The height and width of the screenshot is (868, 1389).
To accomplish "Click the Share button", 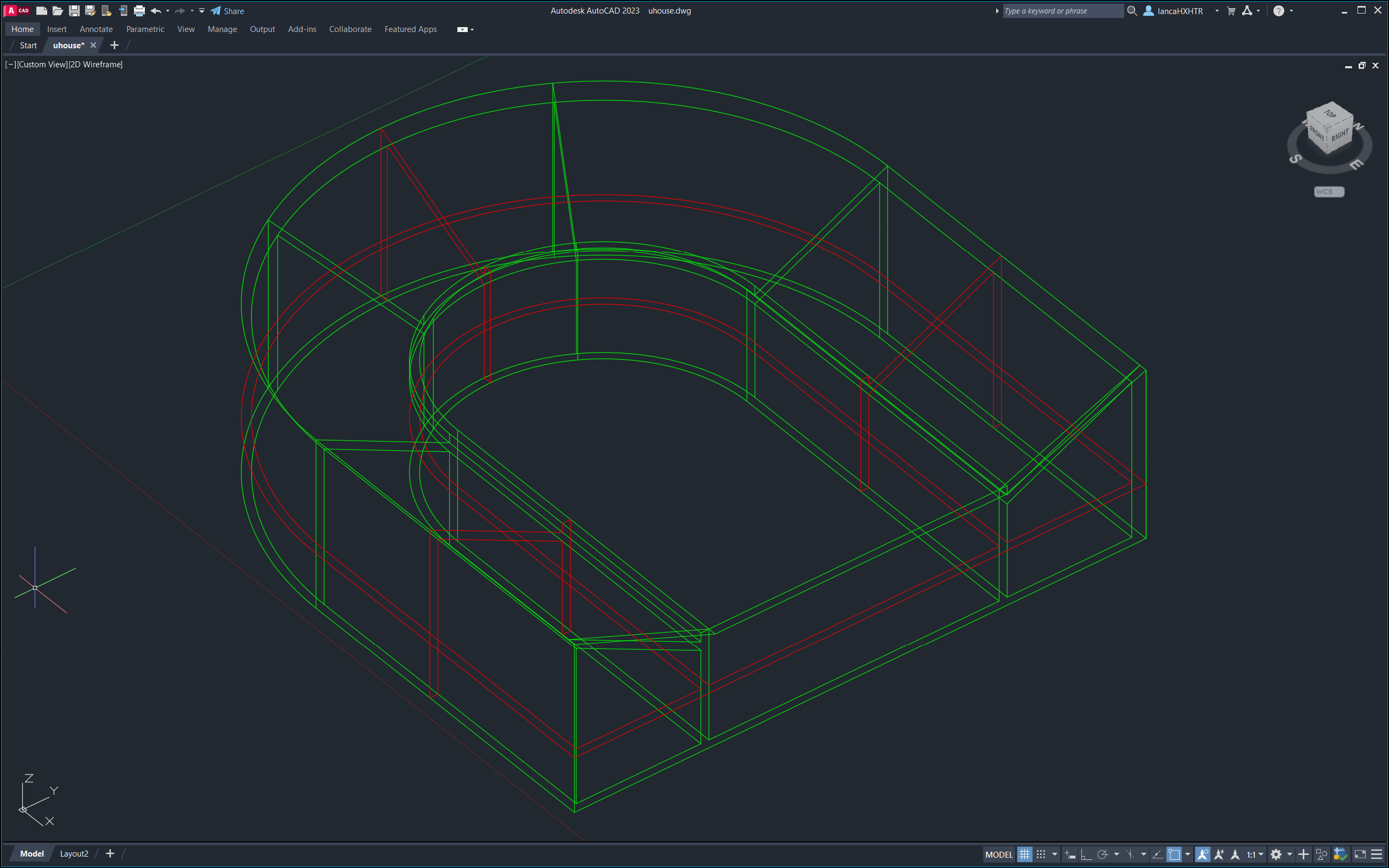I will pos(227,11).
